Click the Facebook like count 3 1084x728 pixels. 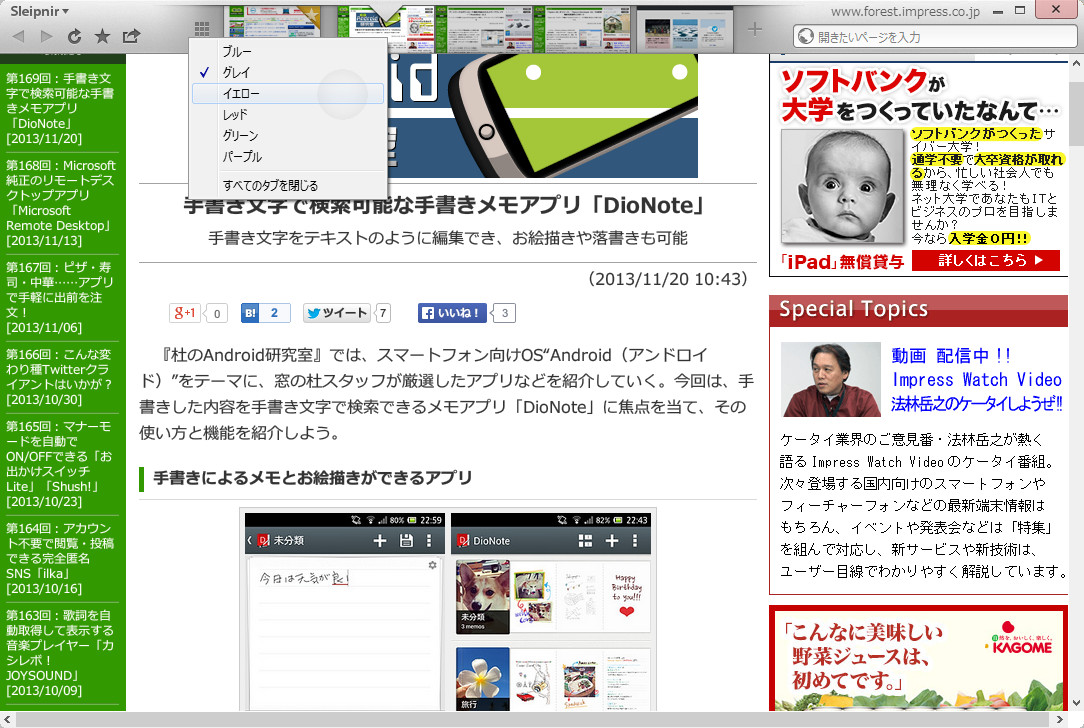click(504, 313)
